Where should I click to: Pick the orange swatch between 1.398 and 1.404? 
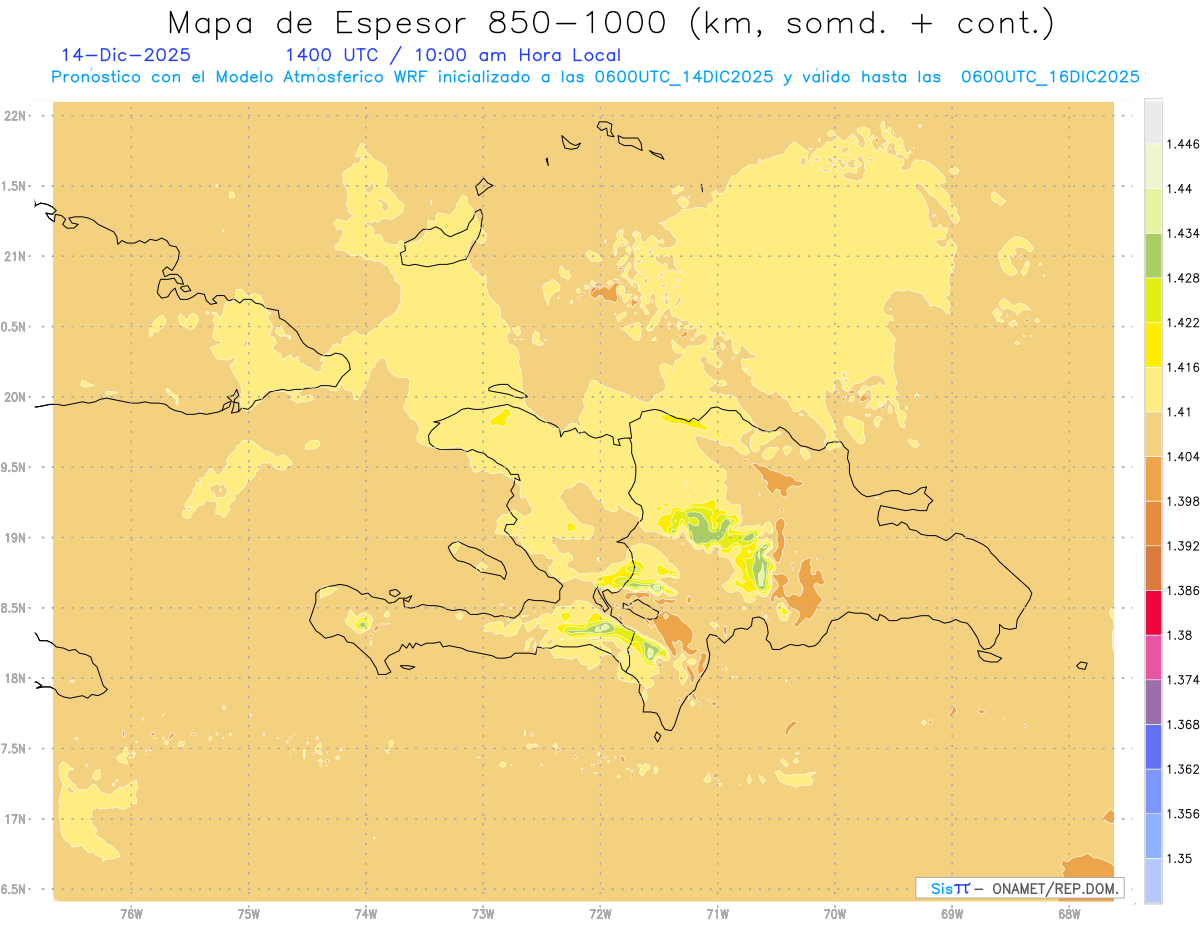pyautogui.click(x=1153, y=478)
